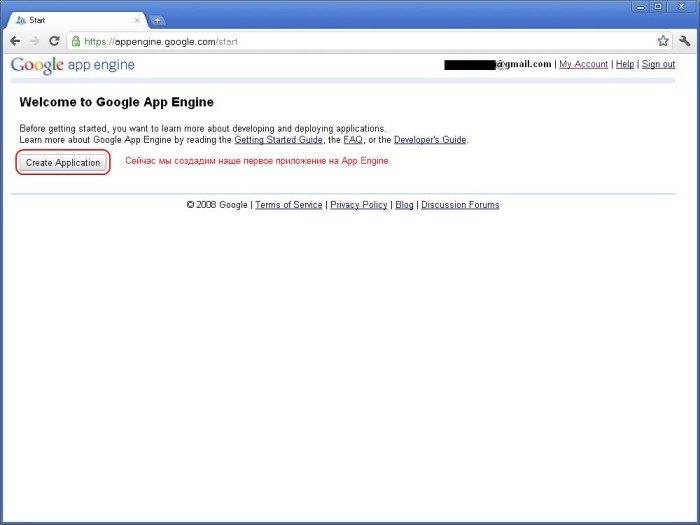Close the browser window
This screenshot has height=525, width=700.
pos(681,7)
